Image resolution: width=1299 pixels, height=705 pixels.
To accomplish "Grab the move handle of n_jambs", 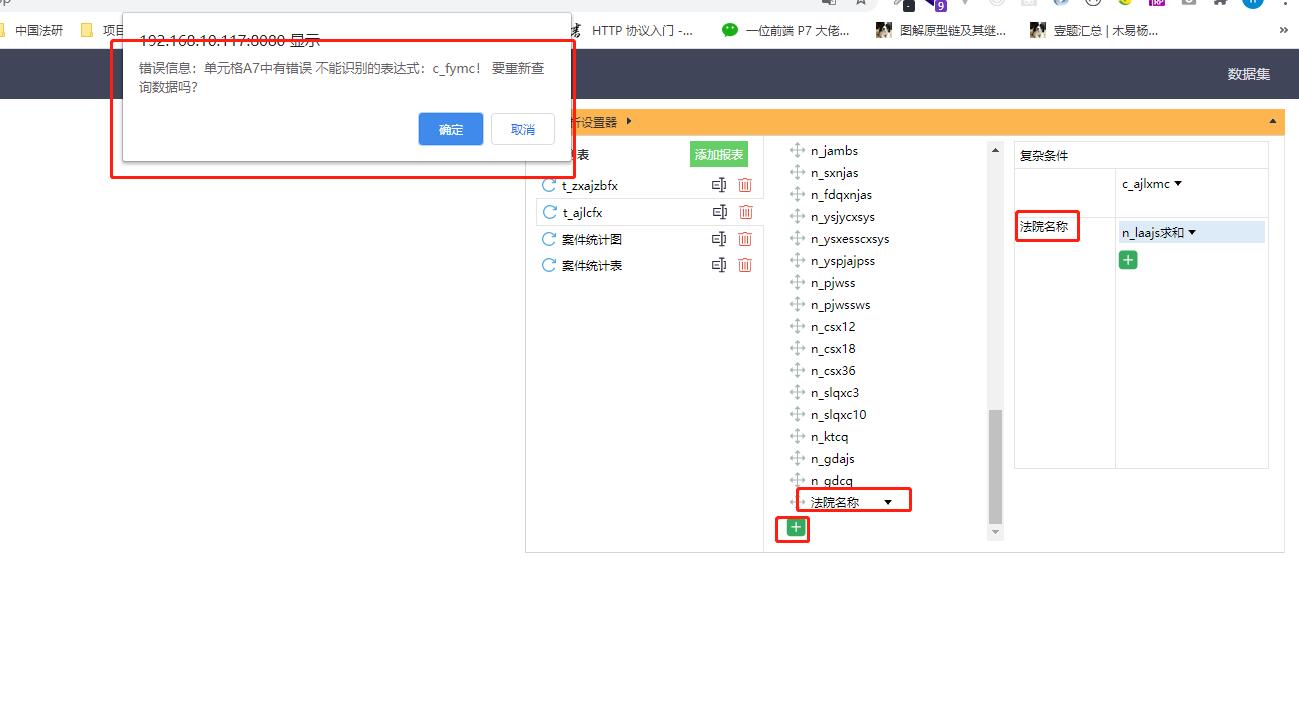I will pyautogui.click(x=797, y=150).
